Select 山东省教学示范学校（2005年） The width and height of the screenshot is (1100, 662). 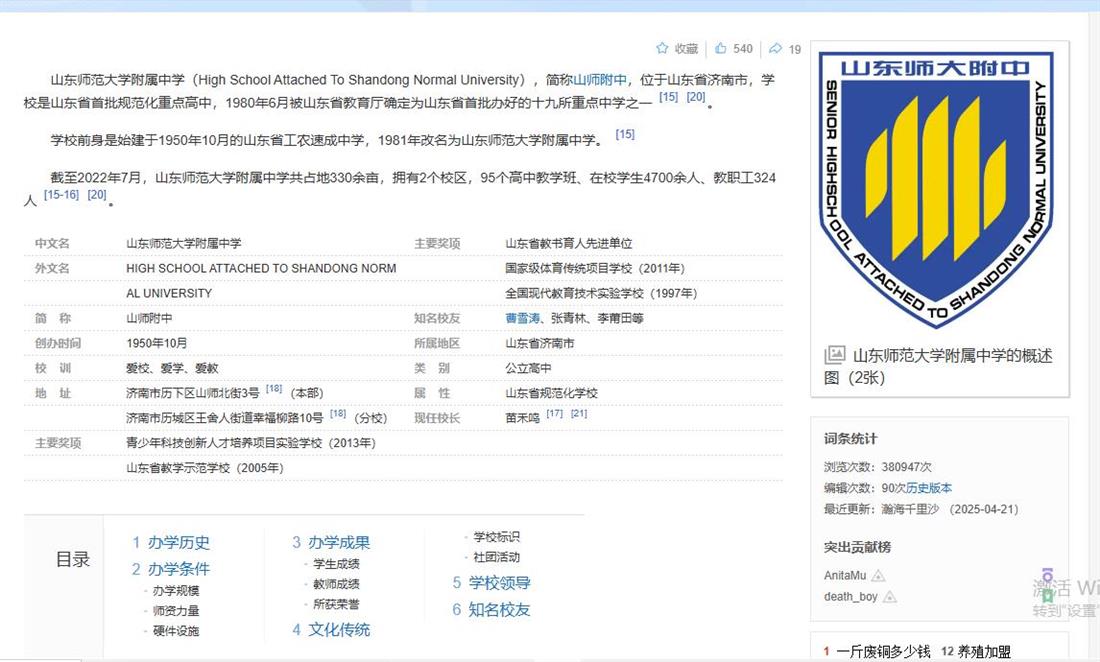point(205,468)
